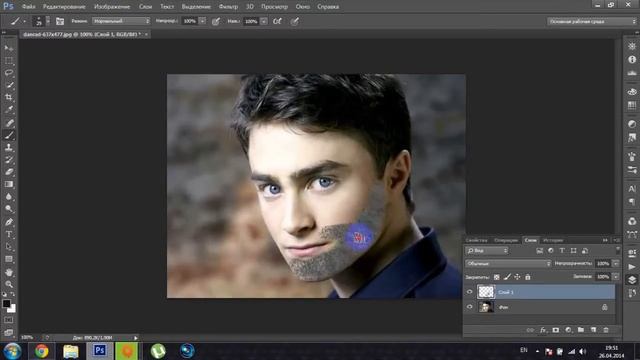The image size is (640, 360).
Task: Select the Gradient tool
Action: [9, 184]
